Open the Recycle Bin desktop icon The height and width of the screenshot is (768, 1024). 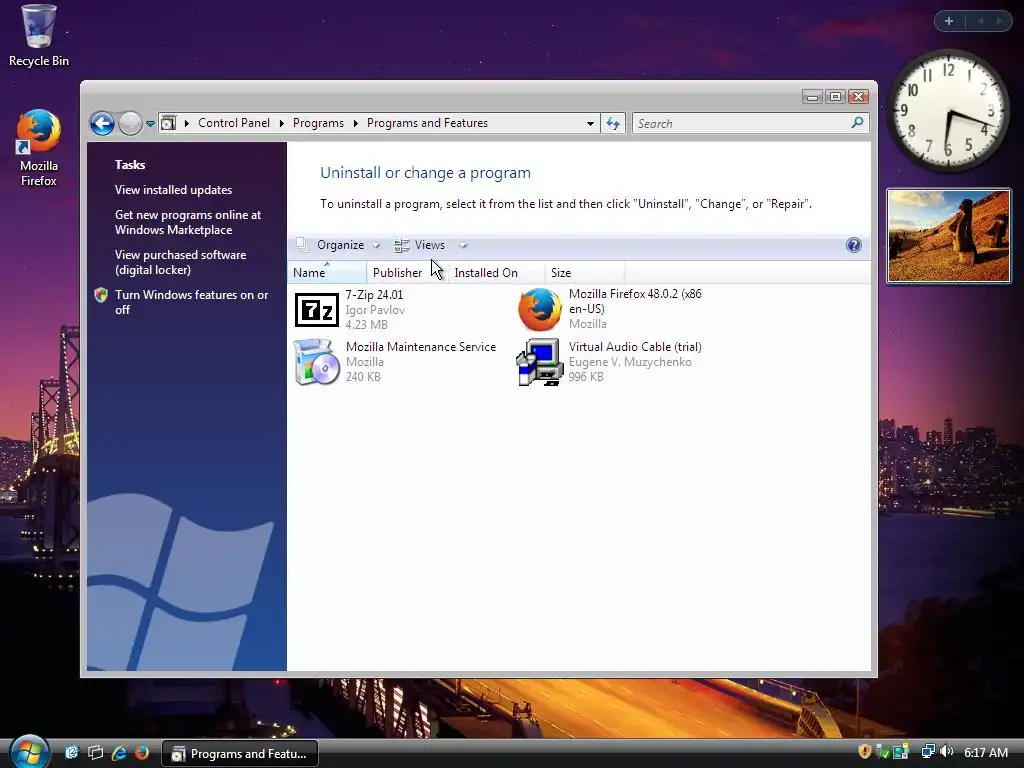click(38, 35)
